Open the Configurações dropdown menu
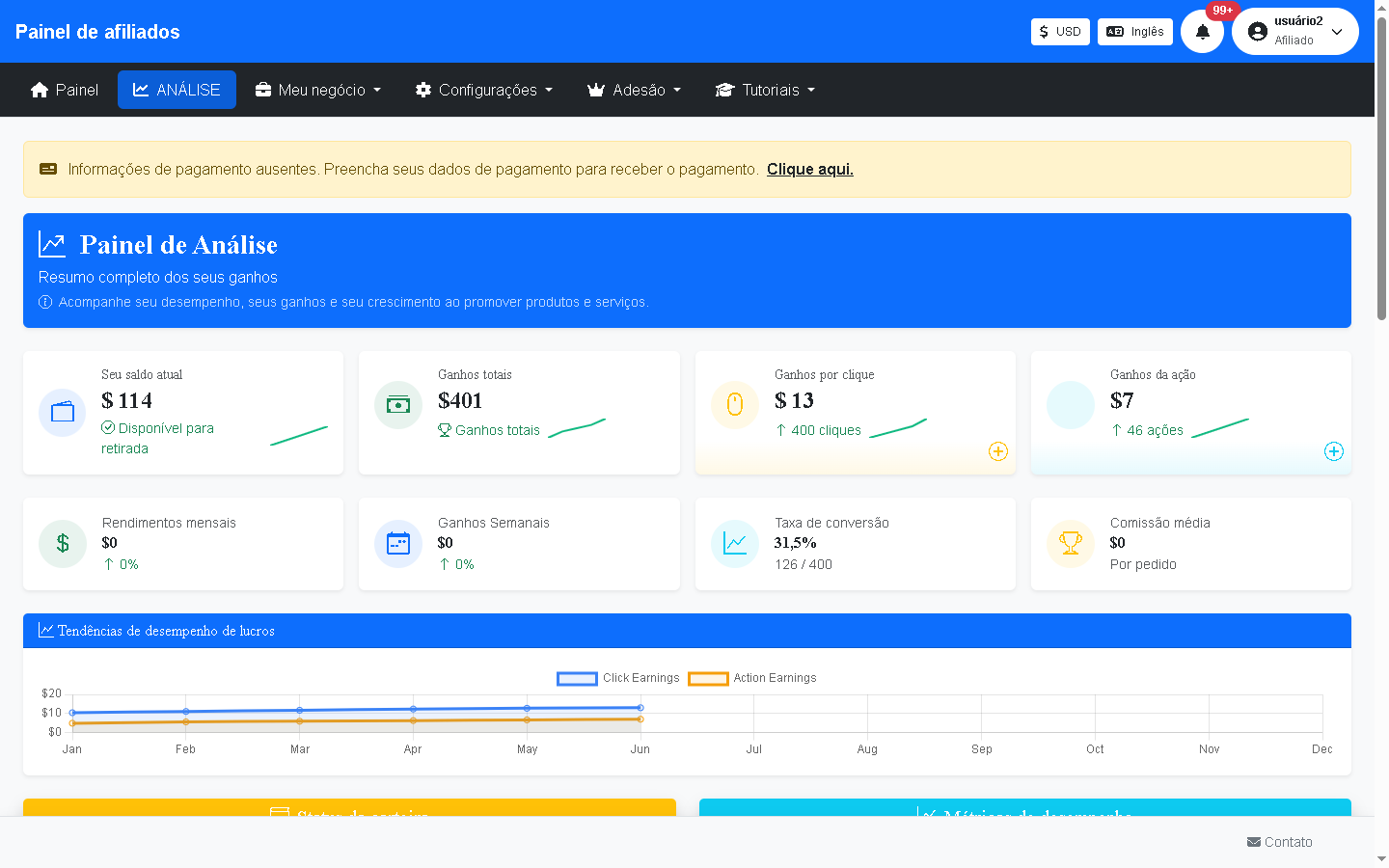Viewport: 1389px width, 868px height. coord(484,90)
